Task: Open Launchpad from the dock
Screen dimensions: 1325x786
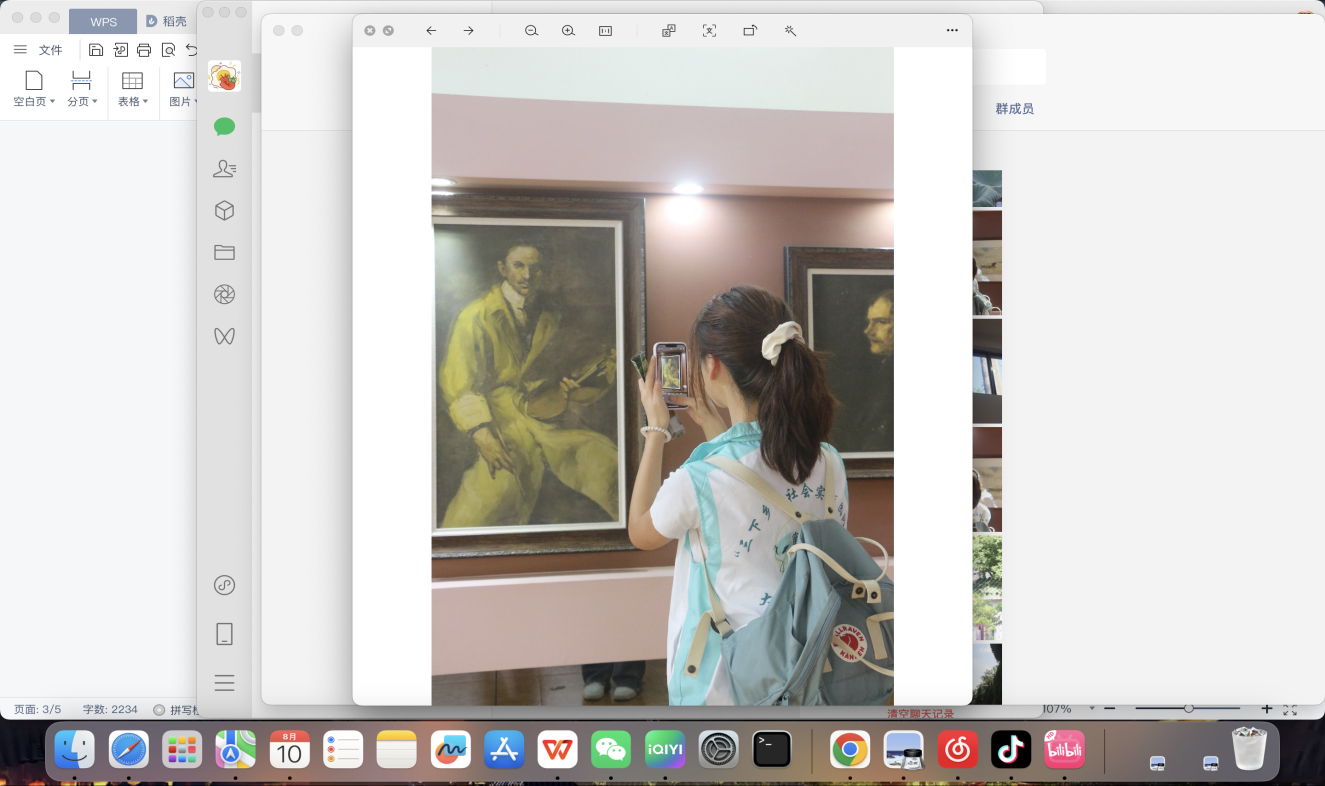Action: [182, 749]
